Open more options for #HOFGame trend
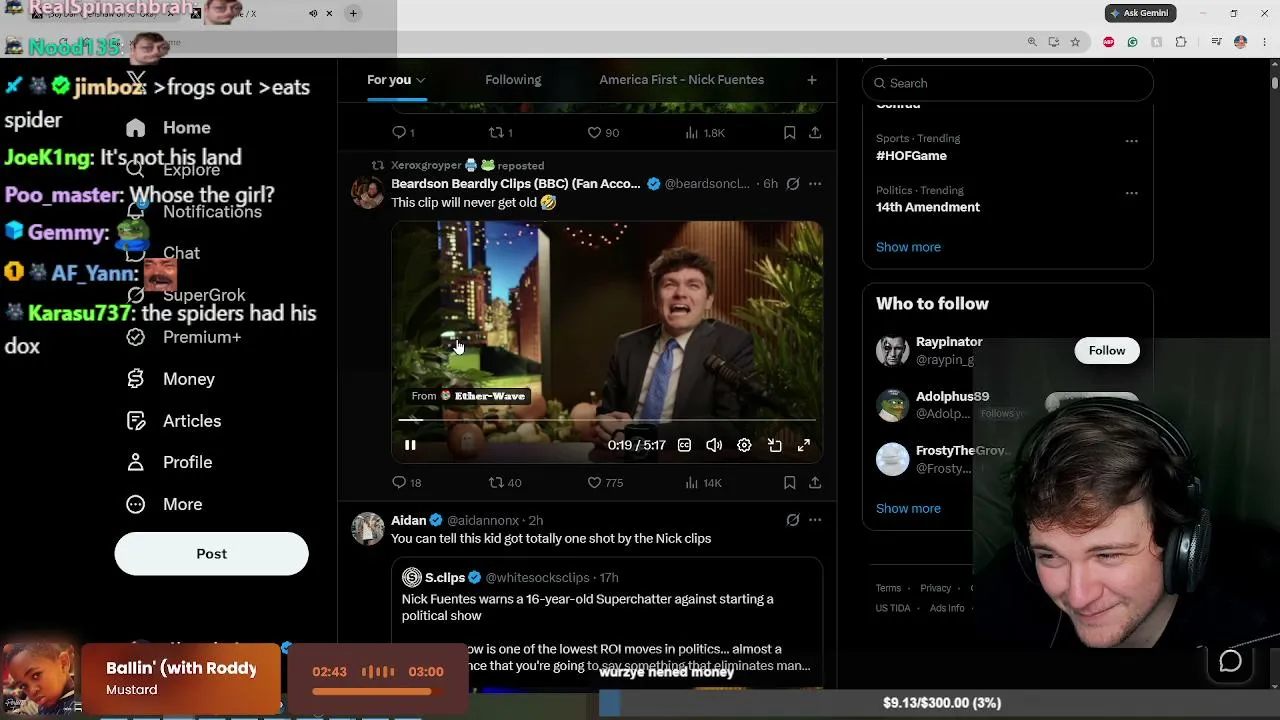This screenshot has width=1280, height=720. tap(1132, 141)
